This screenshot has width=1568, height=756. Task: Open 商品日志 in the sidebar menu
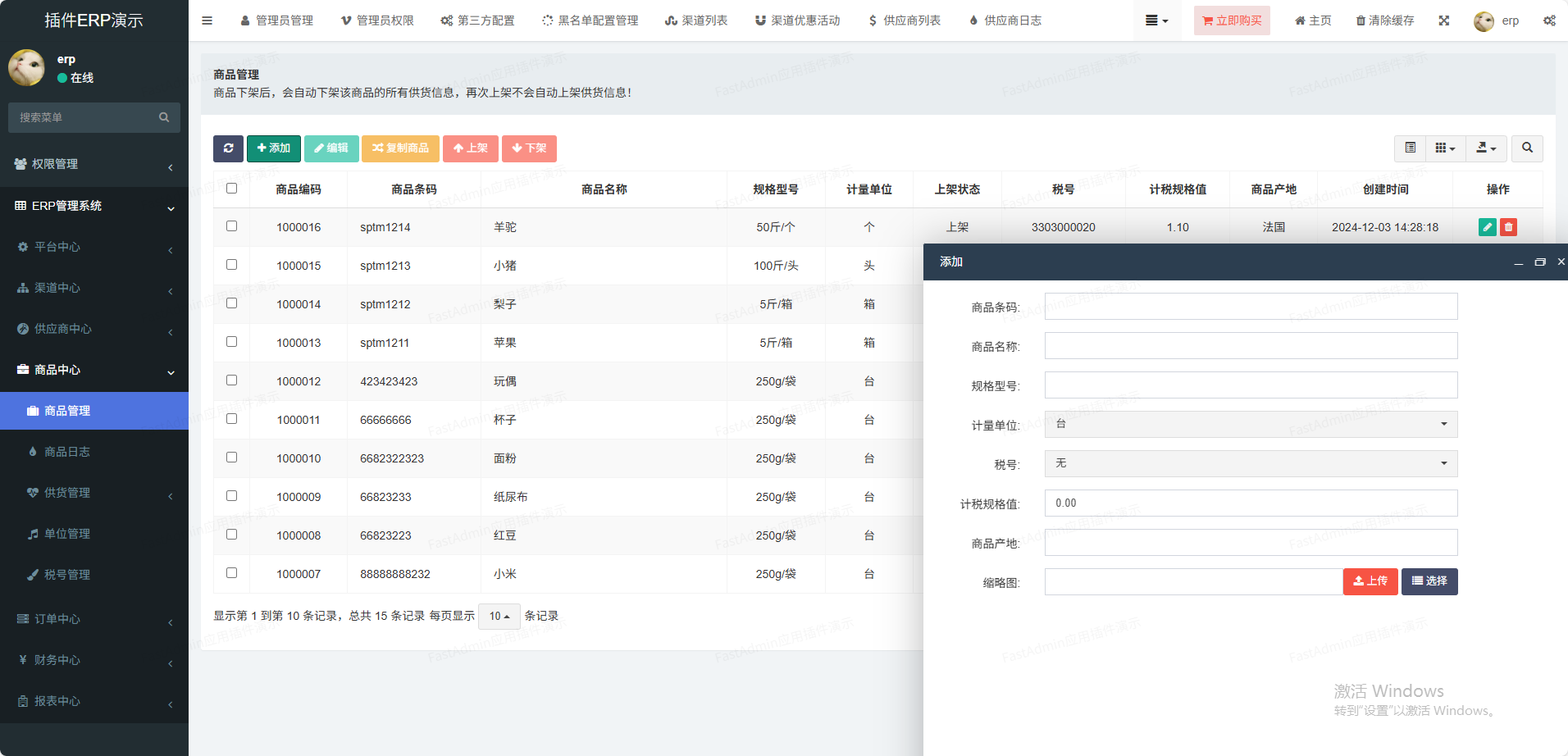point(67,452)
